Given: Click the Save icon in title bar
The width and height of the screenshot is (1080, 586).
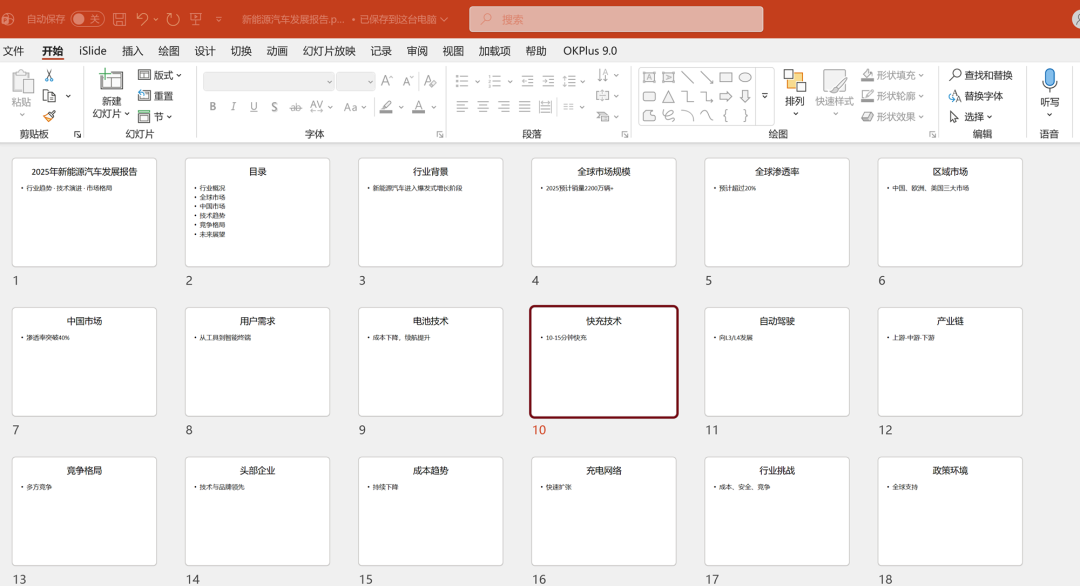Looking at the screenshot, I should tap(119, 19).
